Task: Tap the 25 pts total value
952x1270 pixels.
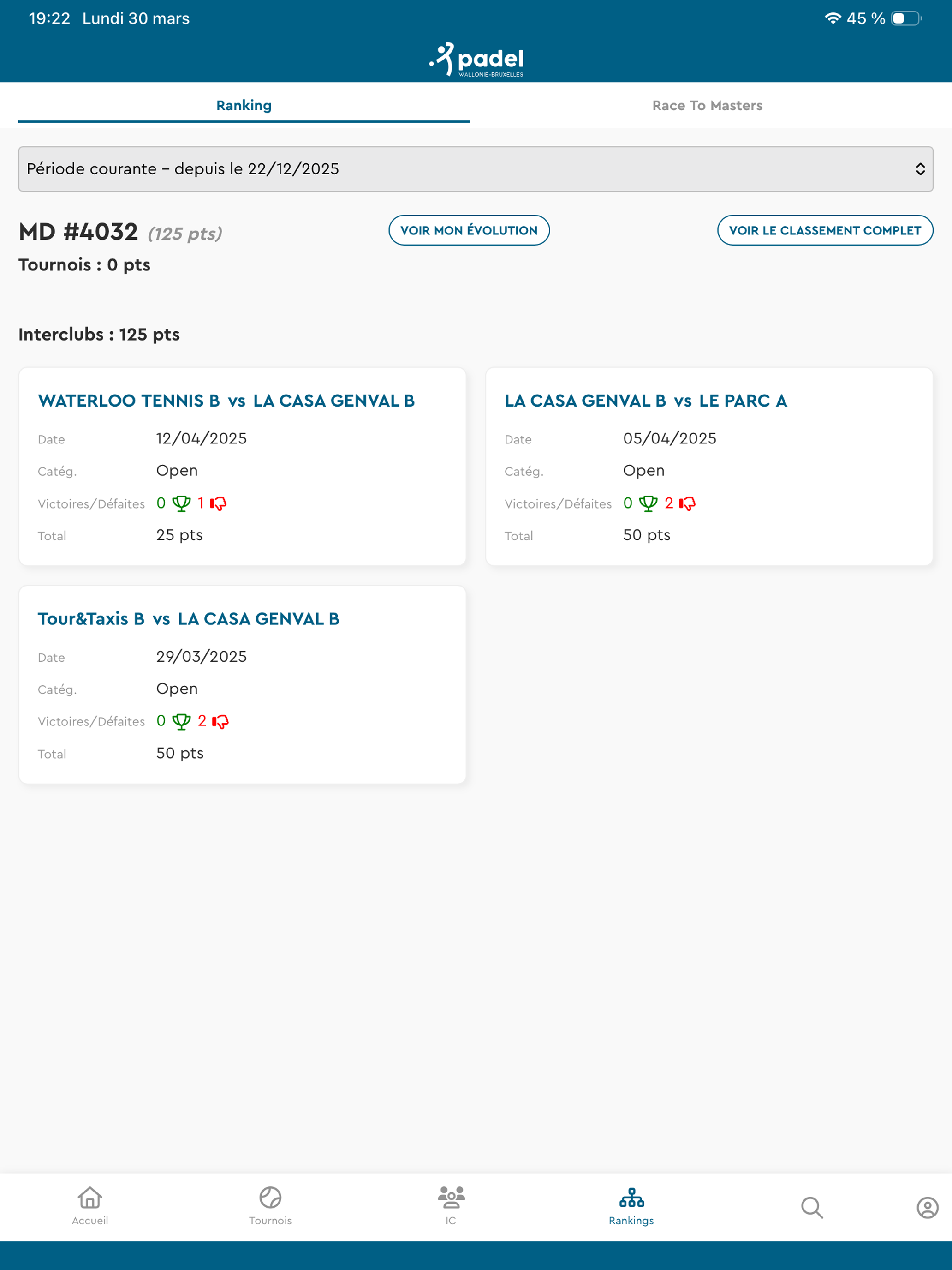Action: [x=179, y=535]
